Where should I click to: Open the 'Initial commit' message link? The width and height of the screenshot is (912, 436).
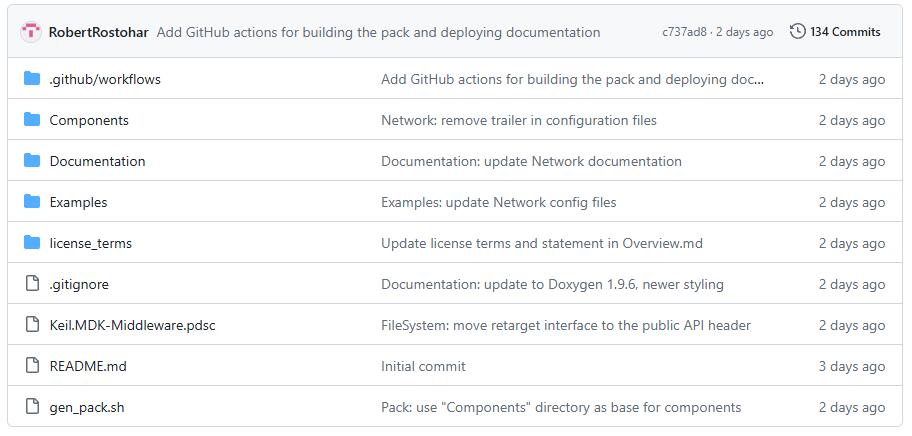click(423, 366)
